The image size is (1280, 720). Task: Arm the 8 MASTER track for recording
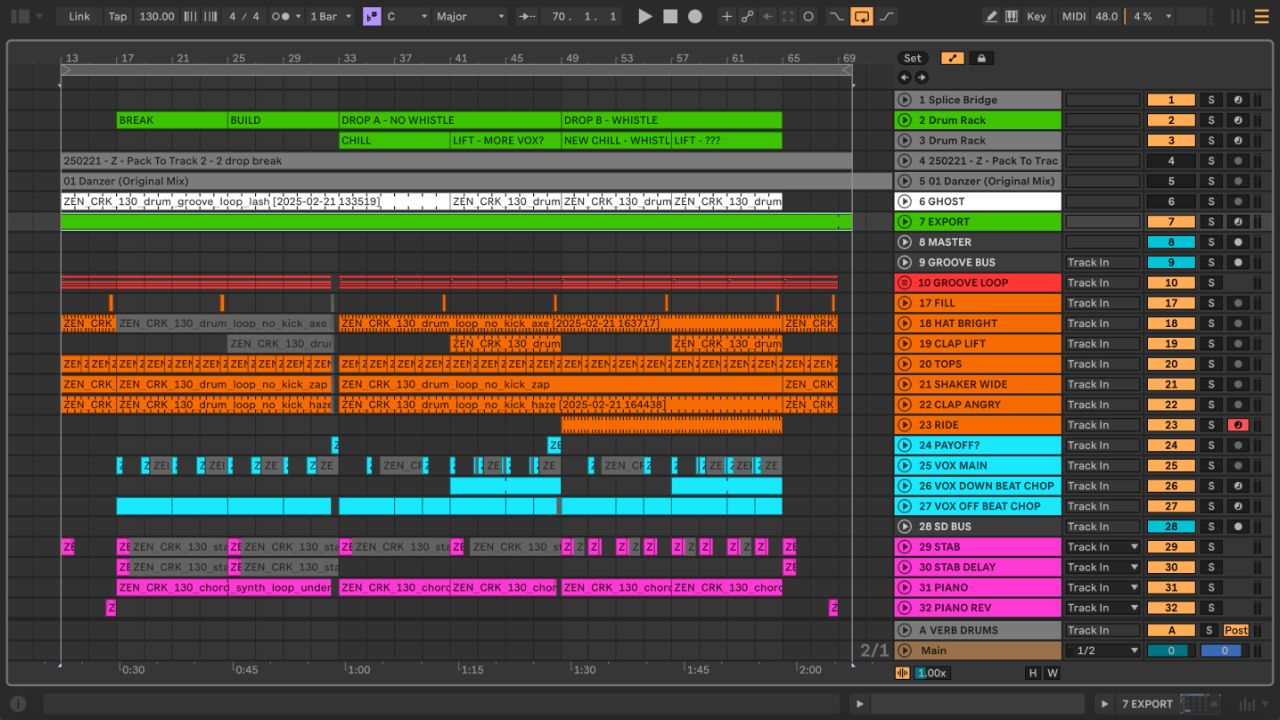coord(1238,242)
